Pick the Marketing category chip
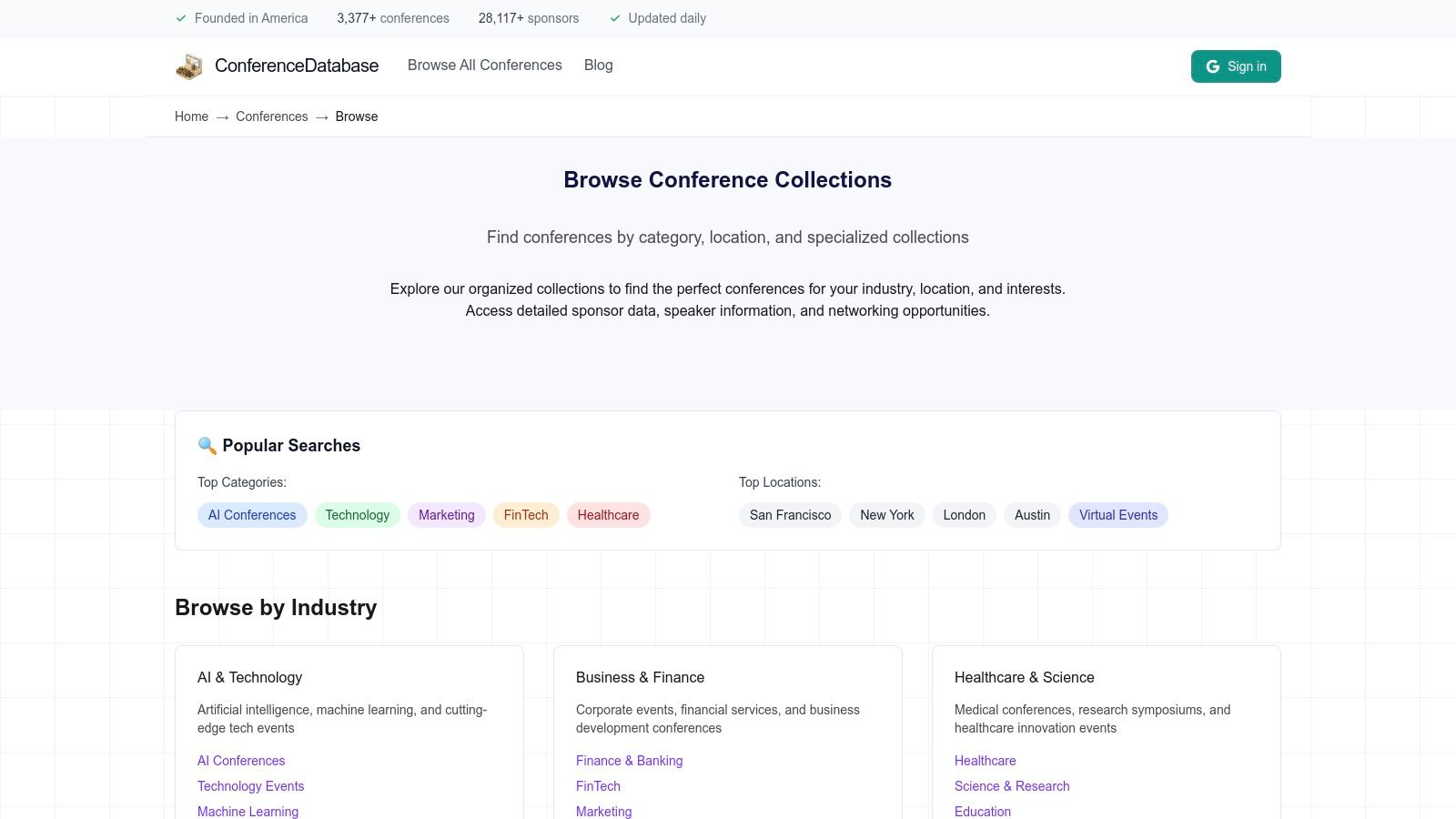Image resolution: width=1456 pixels, height=819 pixels. click(x=447, y=515)
